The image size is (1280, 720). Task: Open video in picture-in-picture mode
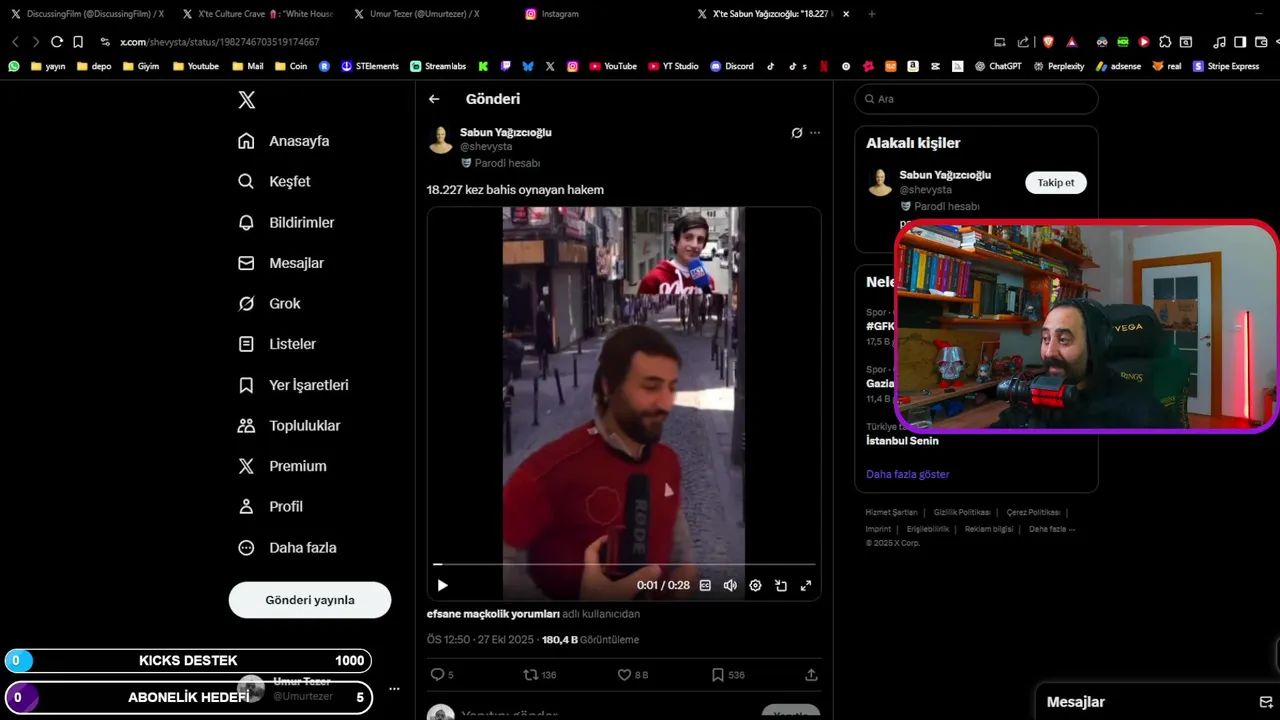781,585
